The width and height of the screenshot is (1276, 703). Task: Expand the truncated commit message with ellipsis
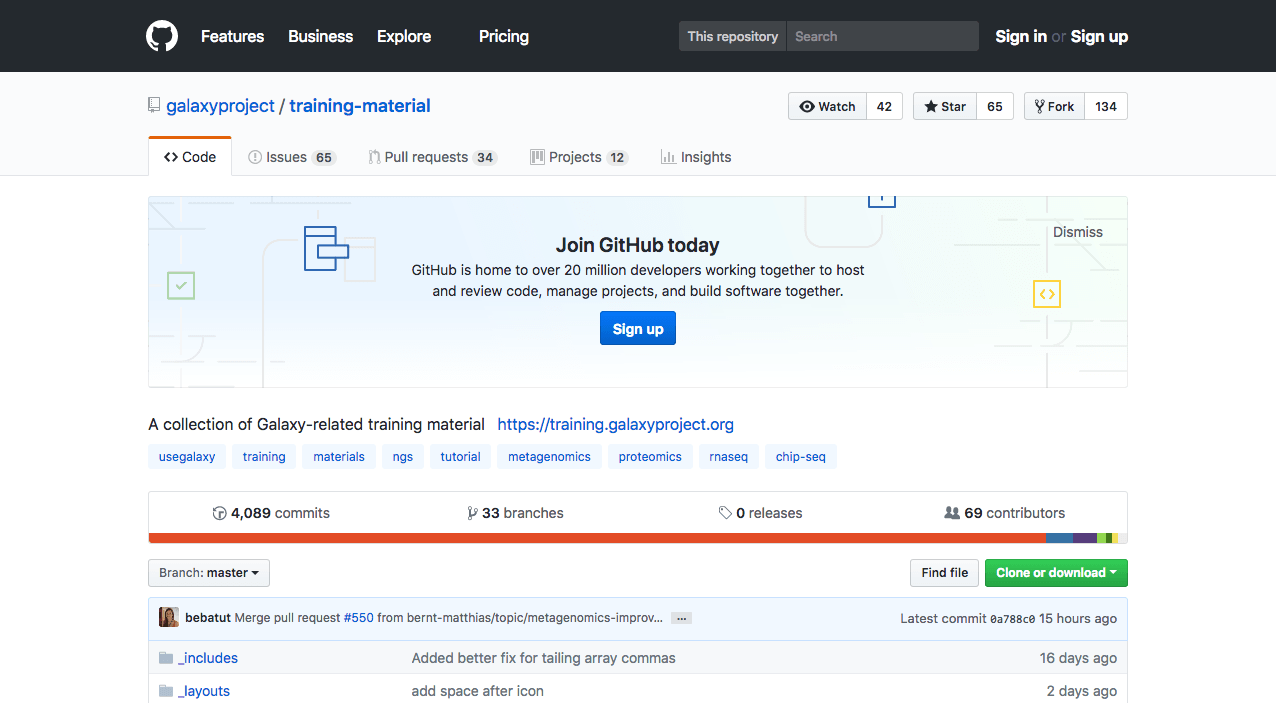tap(681, 618)
